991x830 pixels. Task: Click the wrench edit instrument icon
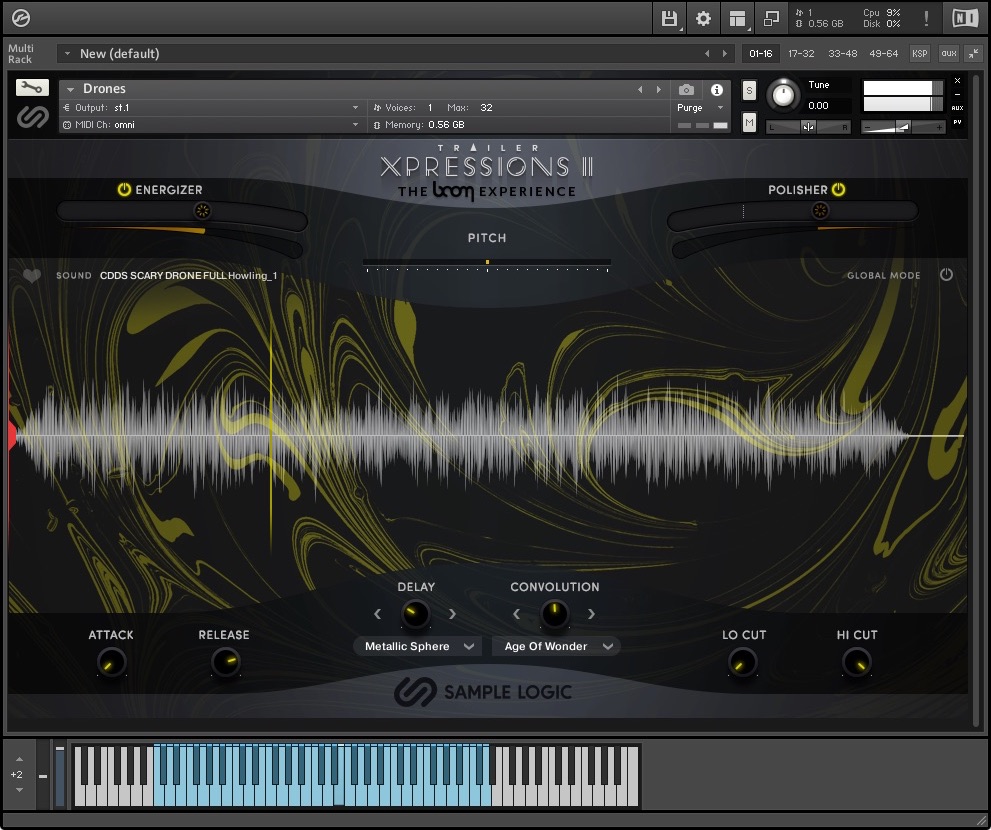point(32,88)
